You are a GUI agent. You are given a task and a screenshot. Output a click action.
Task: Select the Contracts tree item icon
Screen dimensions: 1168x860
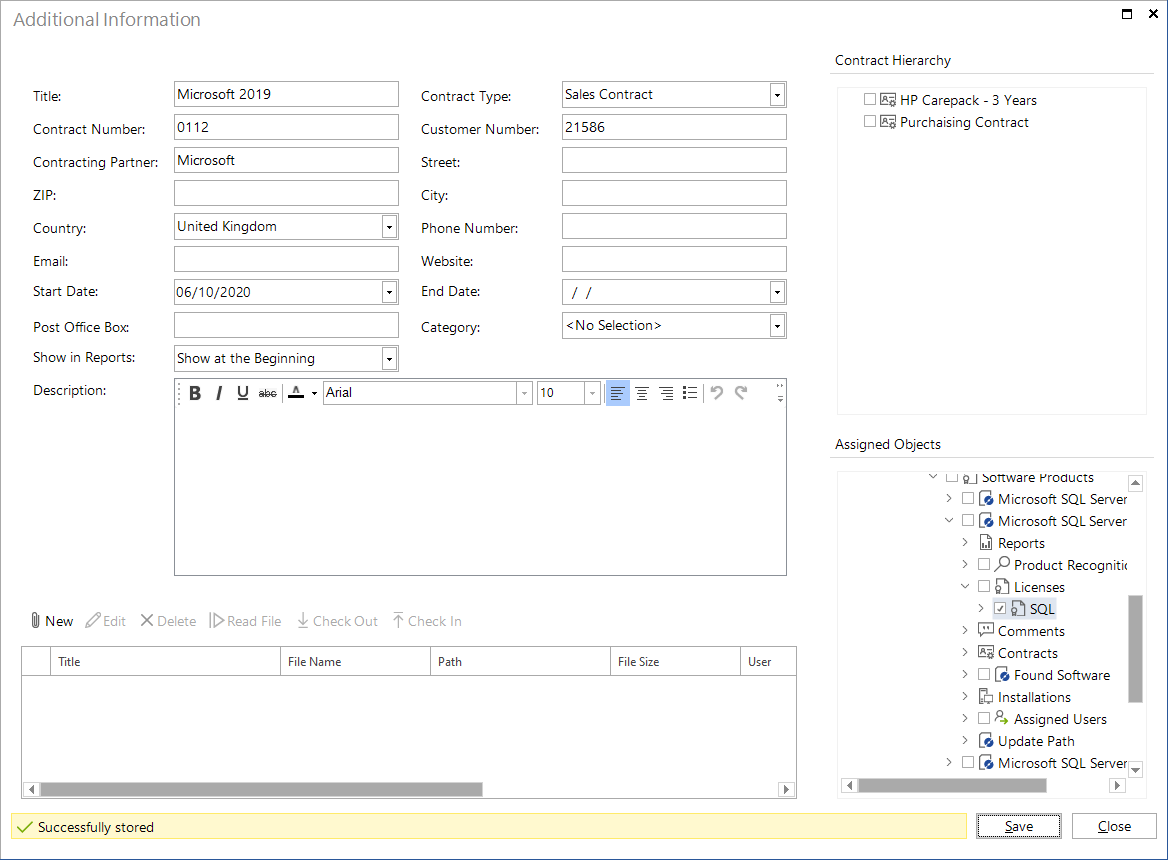pyautogui.click(x=986, y=652)
